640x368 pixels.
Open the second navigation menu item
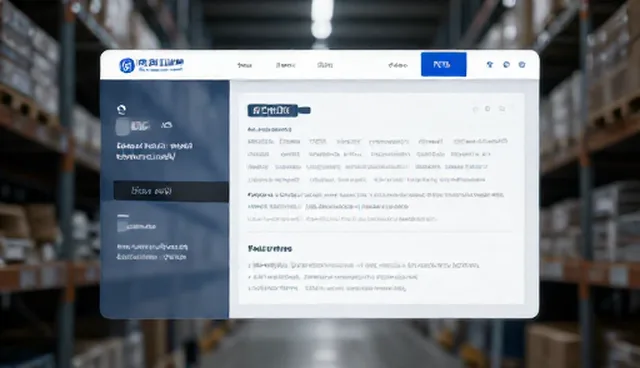[286, 65]
